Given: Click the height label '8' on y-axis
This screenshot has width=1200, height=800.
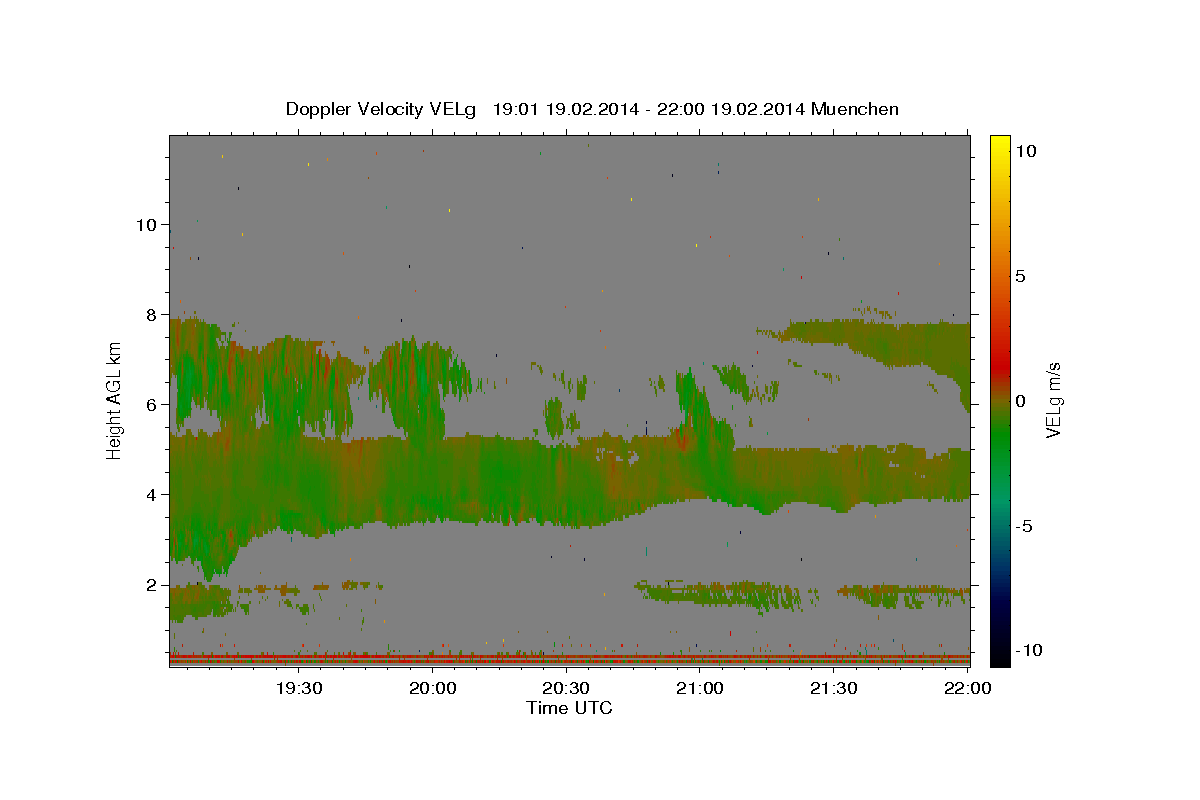Looking at the screenshot, I should point(153,315).
